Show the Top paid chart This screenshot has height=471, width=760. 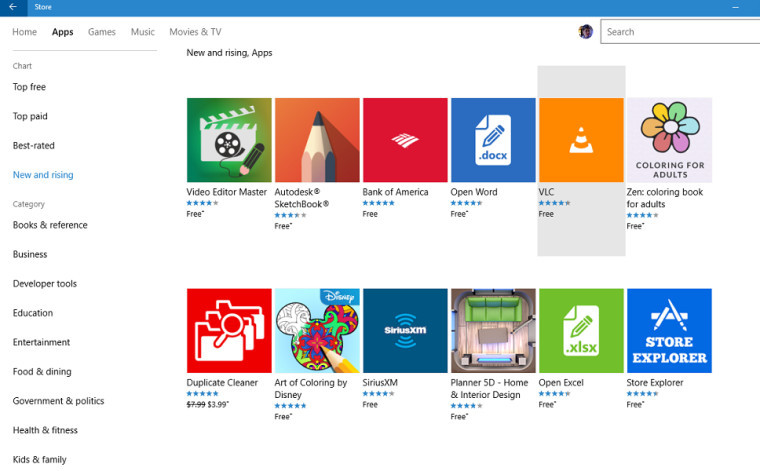[30, 116]
